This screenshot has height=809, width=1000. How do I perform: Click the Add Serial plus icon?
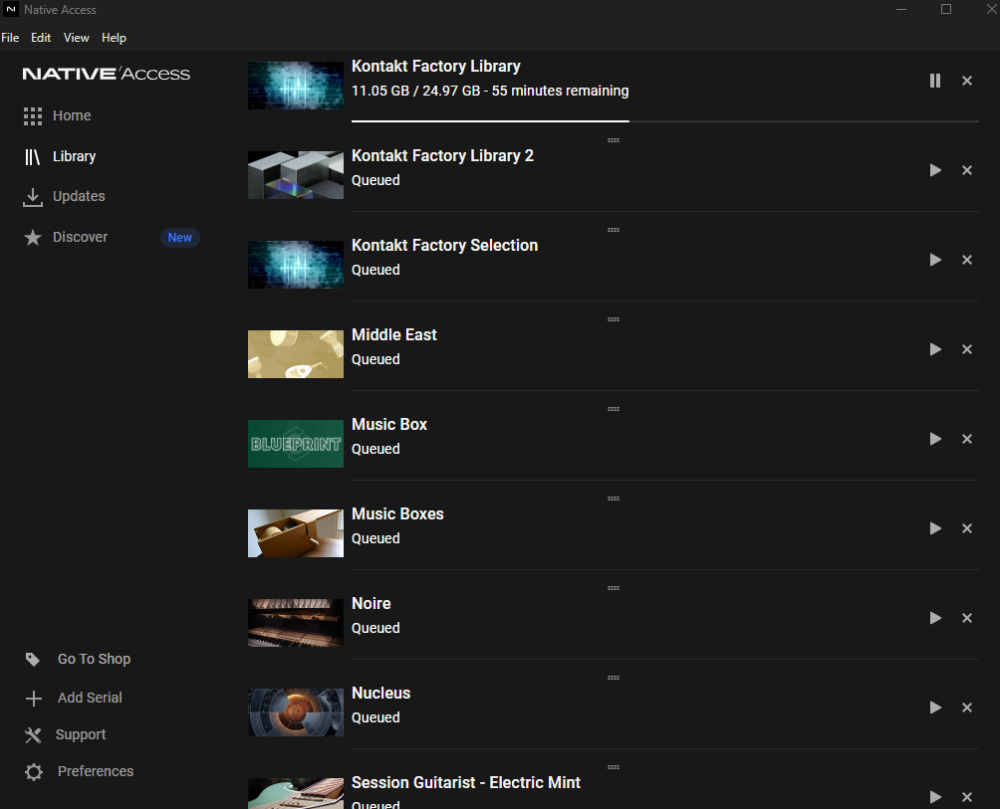[x=33, y=699]
